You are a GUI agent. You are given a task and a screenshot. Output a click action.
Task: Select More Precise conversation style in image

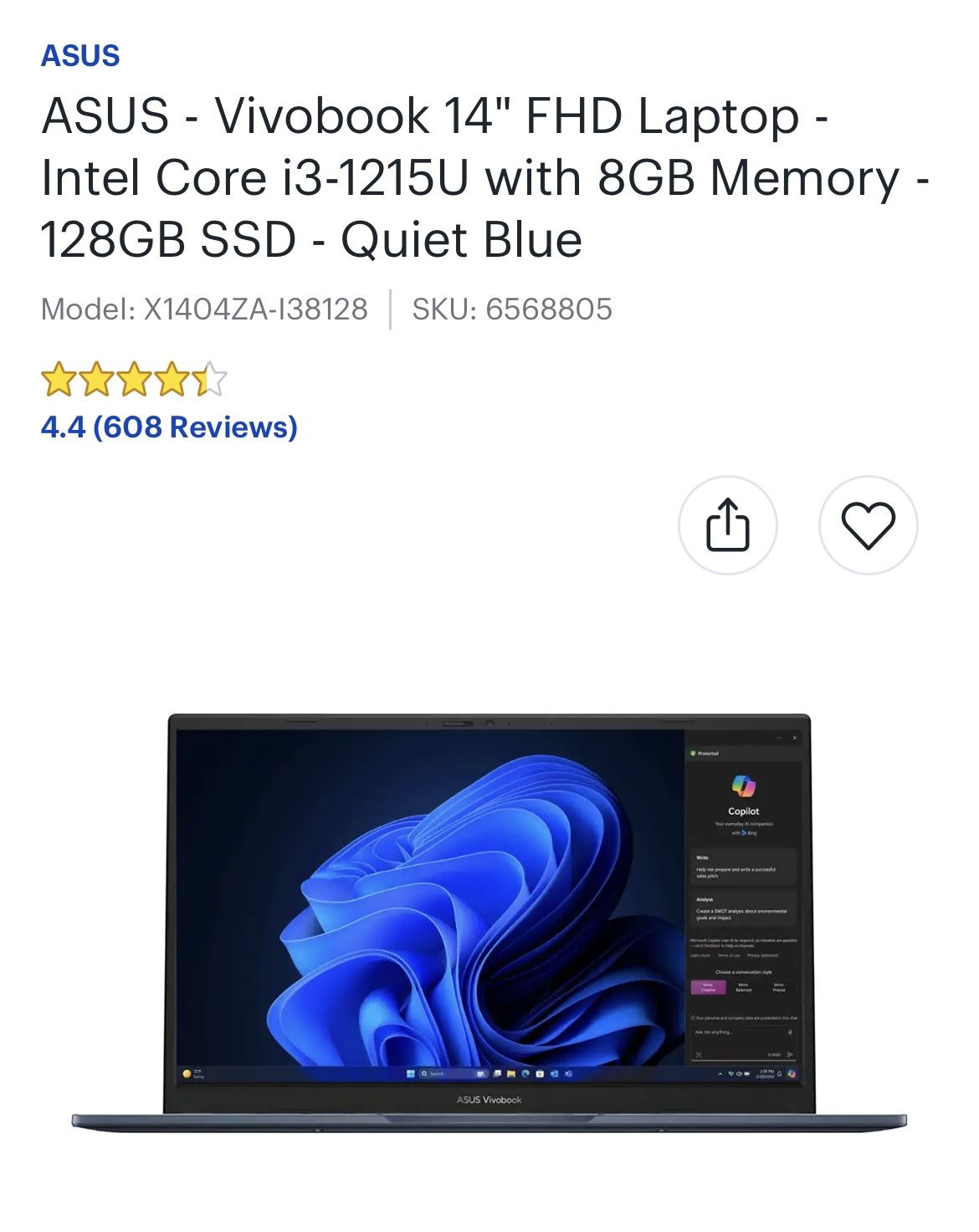779,988
